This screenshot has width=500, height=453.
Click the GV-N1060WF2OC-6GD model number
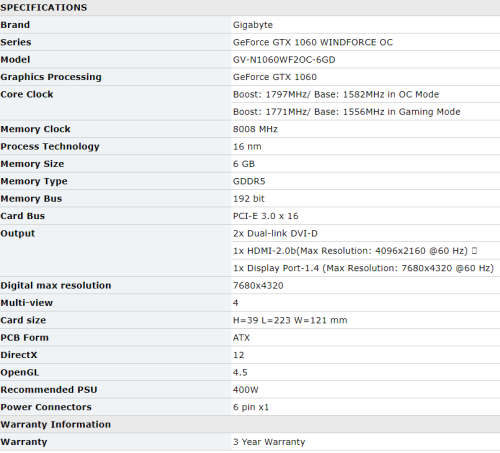click(x=284, y=60)
